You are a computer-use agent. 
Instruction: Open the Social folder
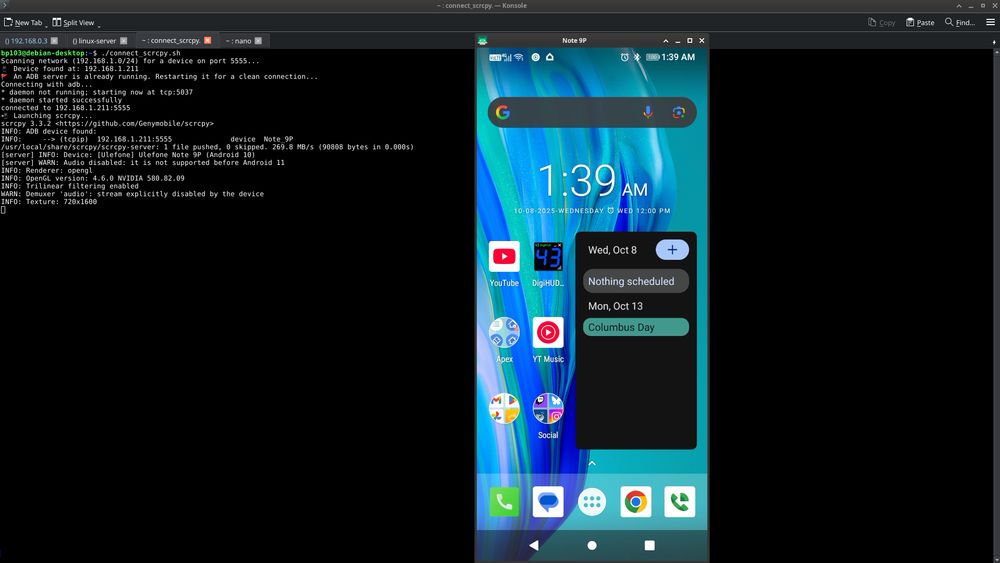[x=548, y=408]
